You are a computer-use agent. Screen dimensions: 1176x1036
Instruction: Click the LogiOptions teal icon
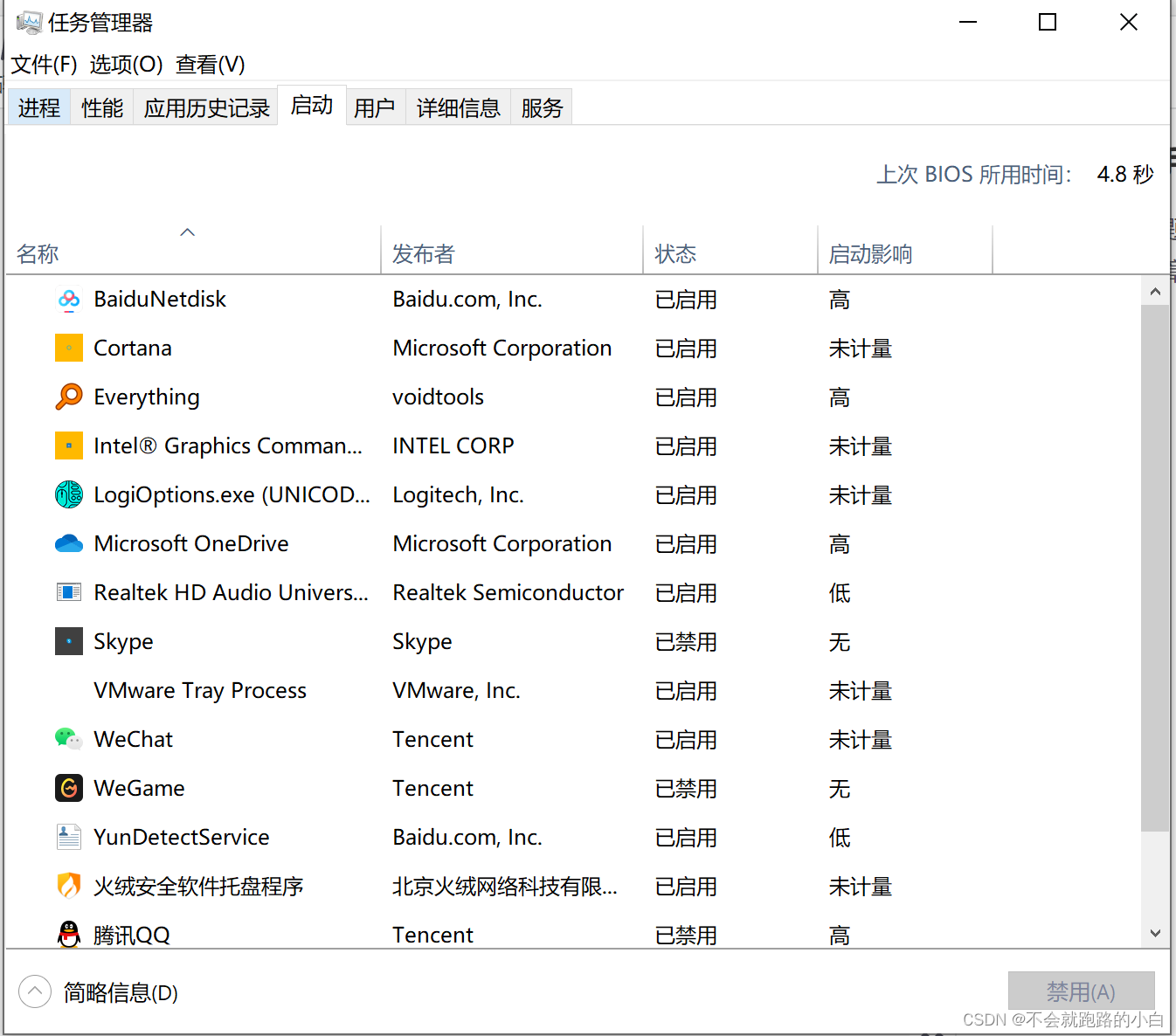pyautogui.click(x=69, y=494)
